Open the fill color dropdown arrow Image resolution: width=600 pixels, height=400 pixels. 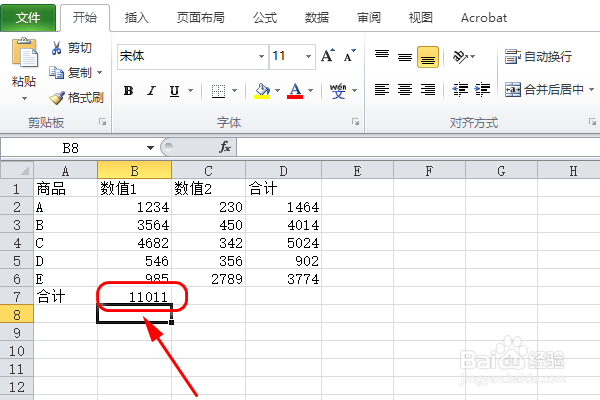tap(277, 91)
